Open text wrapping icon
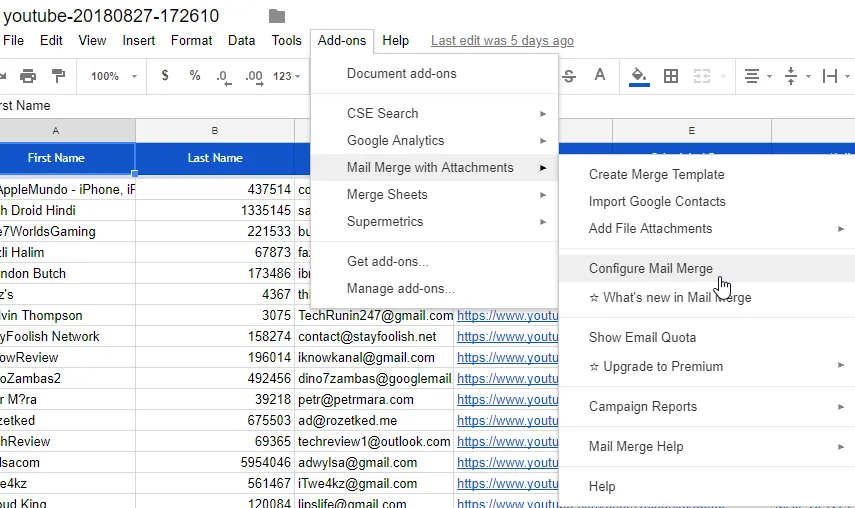Screen dimensions: 855x508 tap(830, 76)
